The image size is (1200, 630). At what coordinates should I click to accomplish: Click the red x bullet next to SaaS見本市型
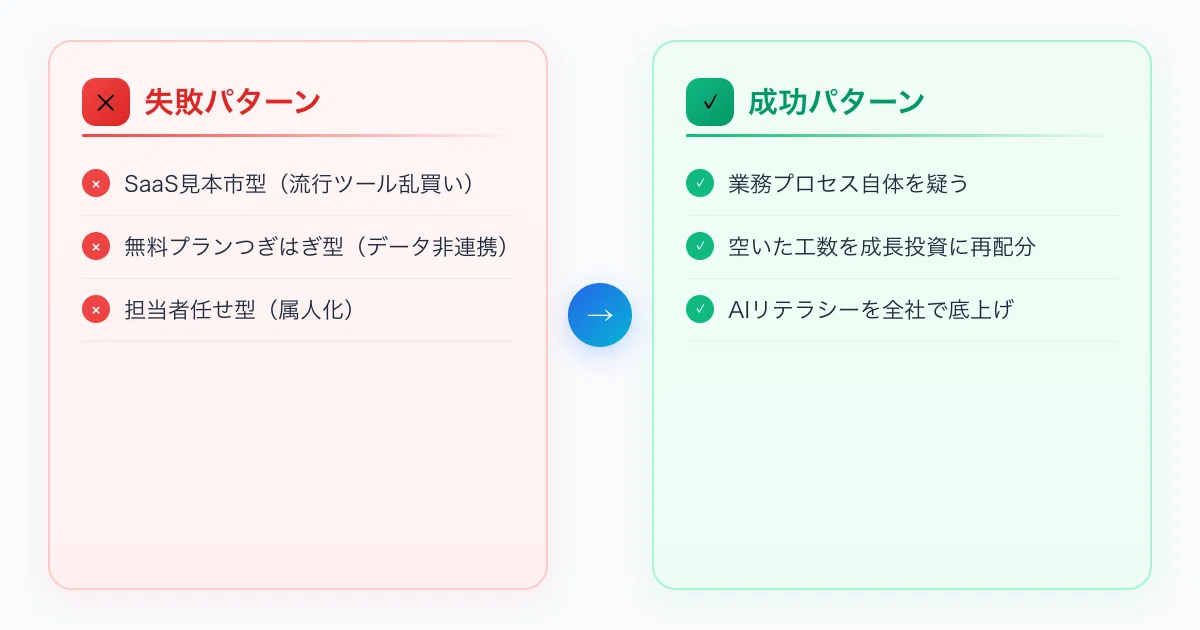(96, 184)
